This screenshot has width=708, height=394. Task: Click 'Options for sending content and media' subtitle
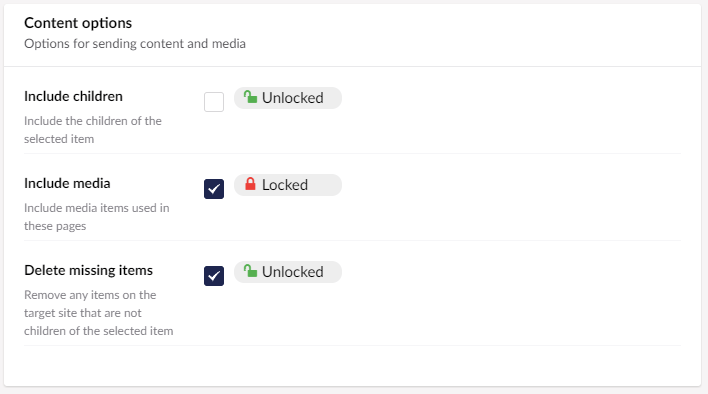[x=135, y=44]
